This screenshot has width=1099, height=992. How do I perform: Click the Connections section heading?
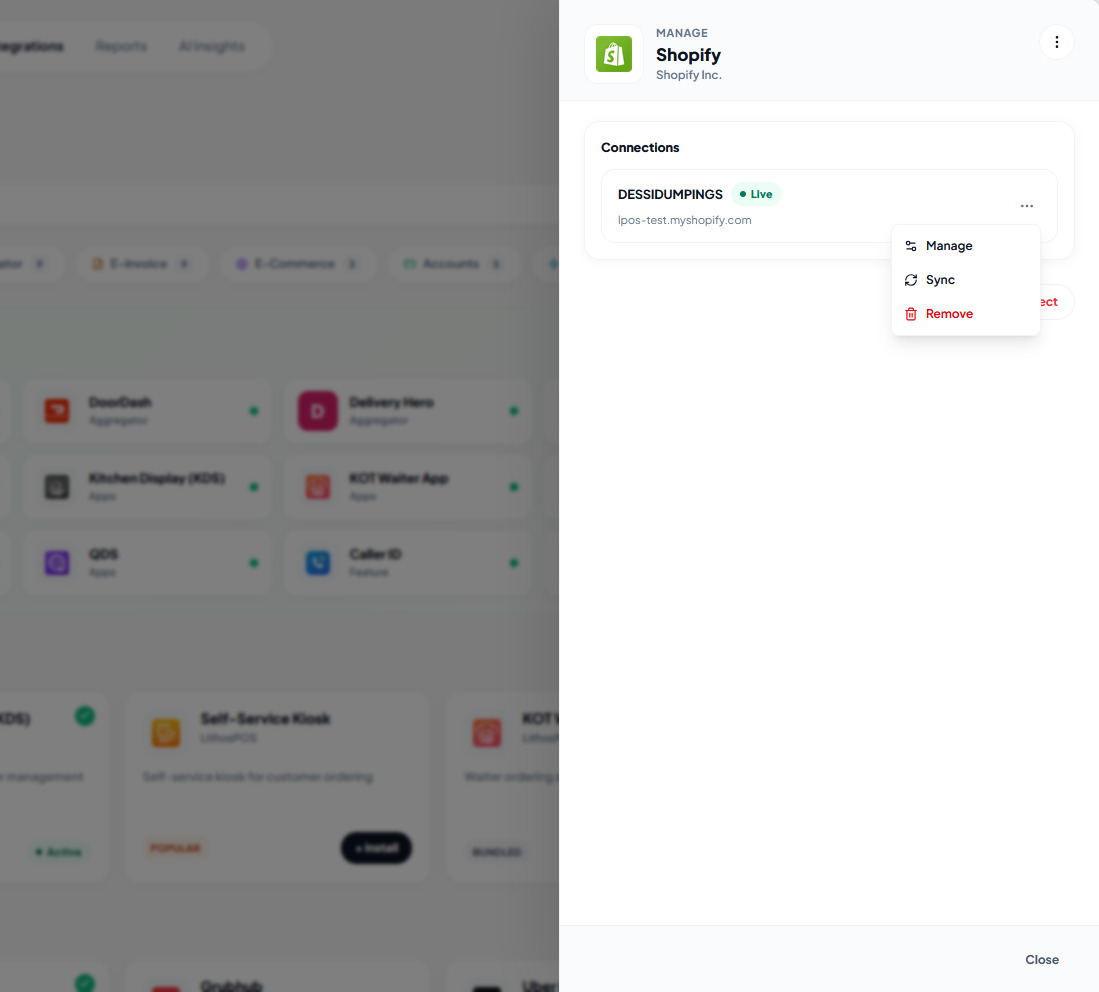[639, 147]
